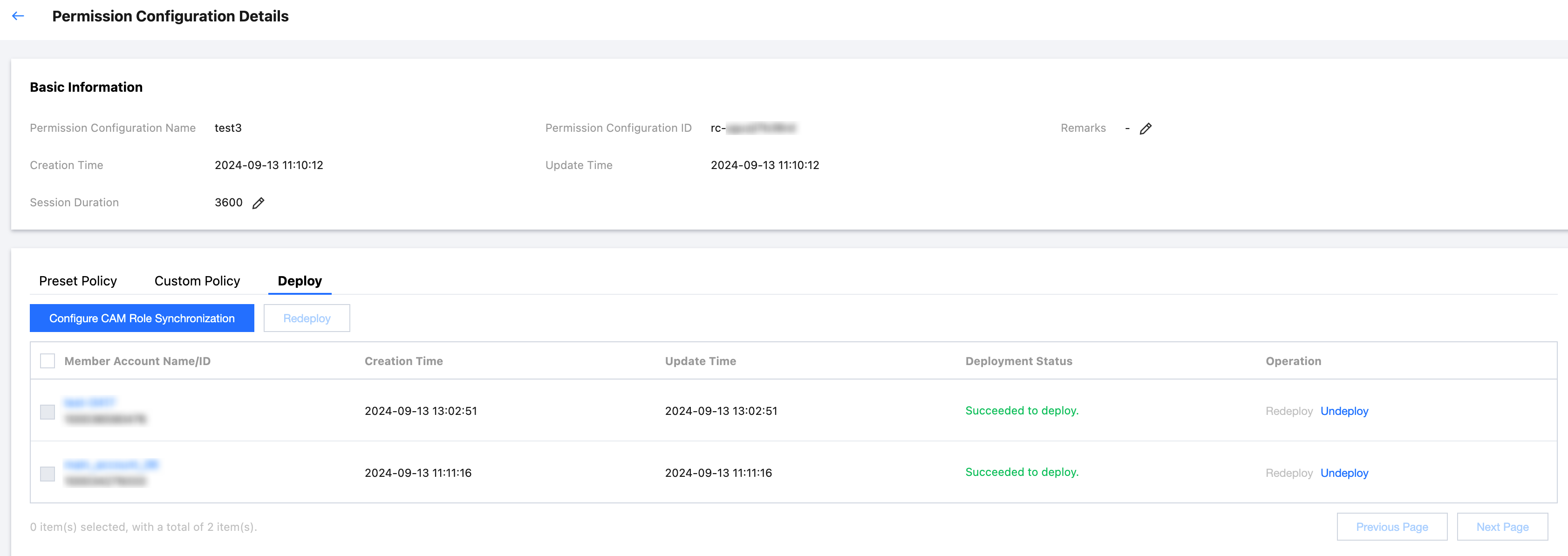Click the Deployment Status column header
Image resolution: width=1568 pixels, height=556 pixels.
pyautogui.click(x=1018, y=361)
